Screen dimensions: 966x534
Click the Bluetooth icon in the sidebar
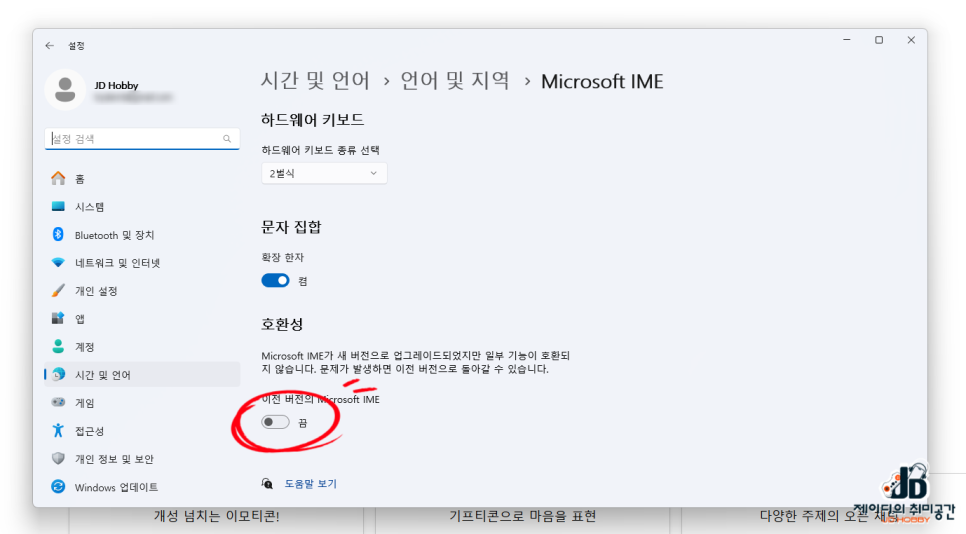coord(58,235)
